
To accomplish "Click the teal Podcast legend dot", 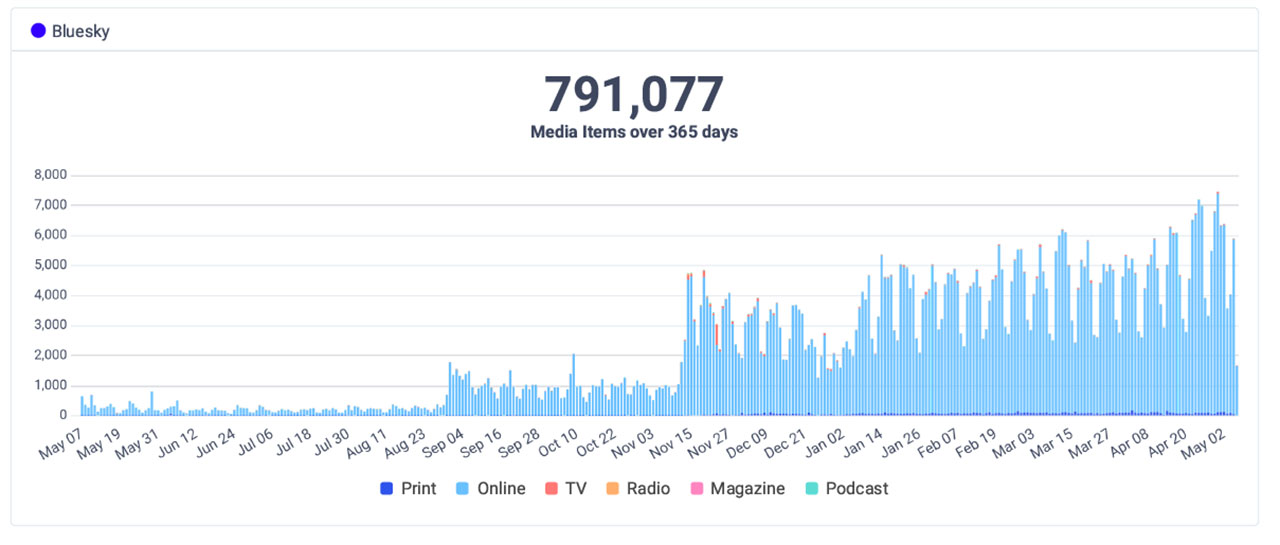I will pyautogui.click(x=811, y=489).
